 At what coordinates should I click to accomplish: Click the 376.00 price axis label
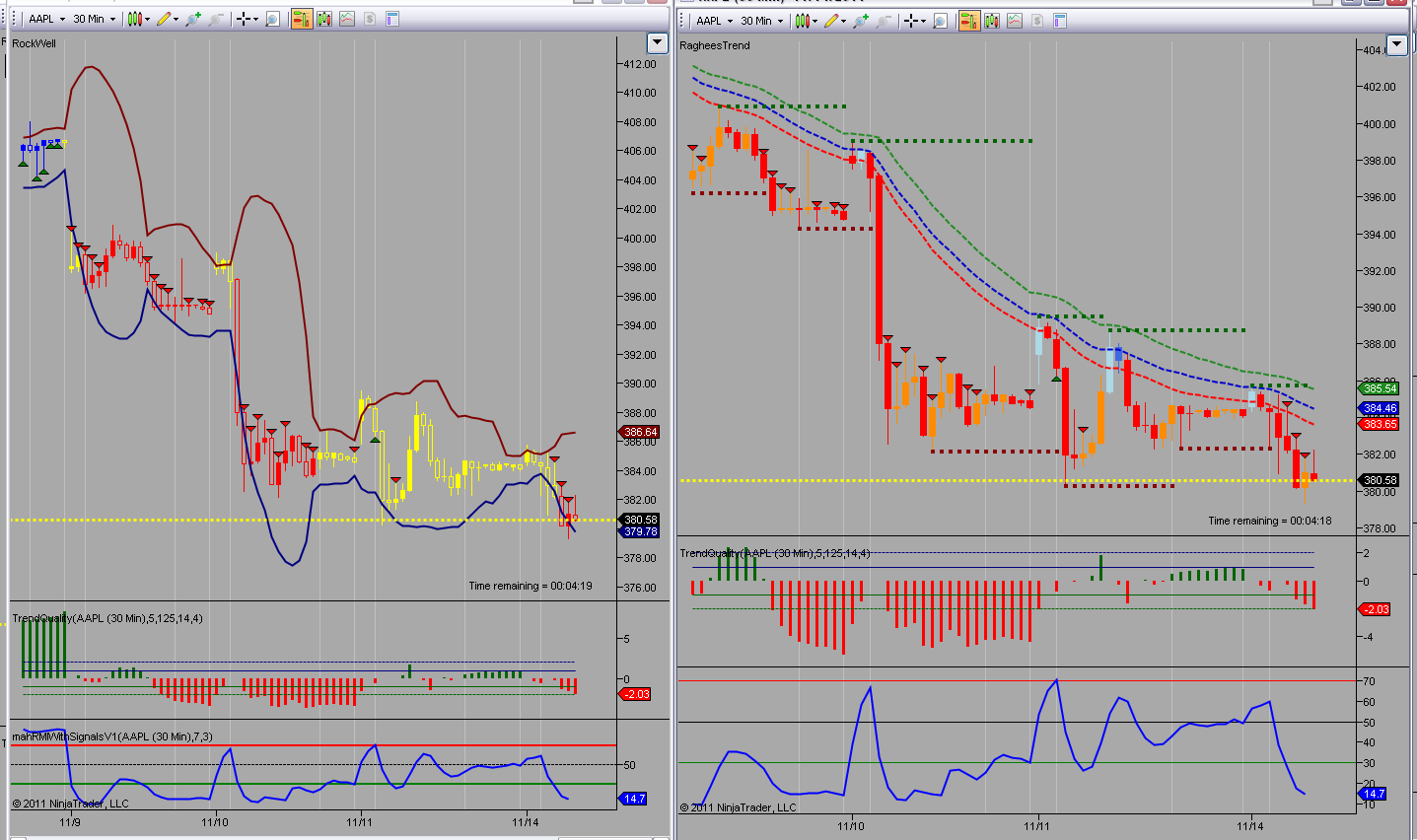tap(639, 588)
